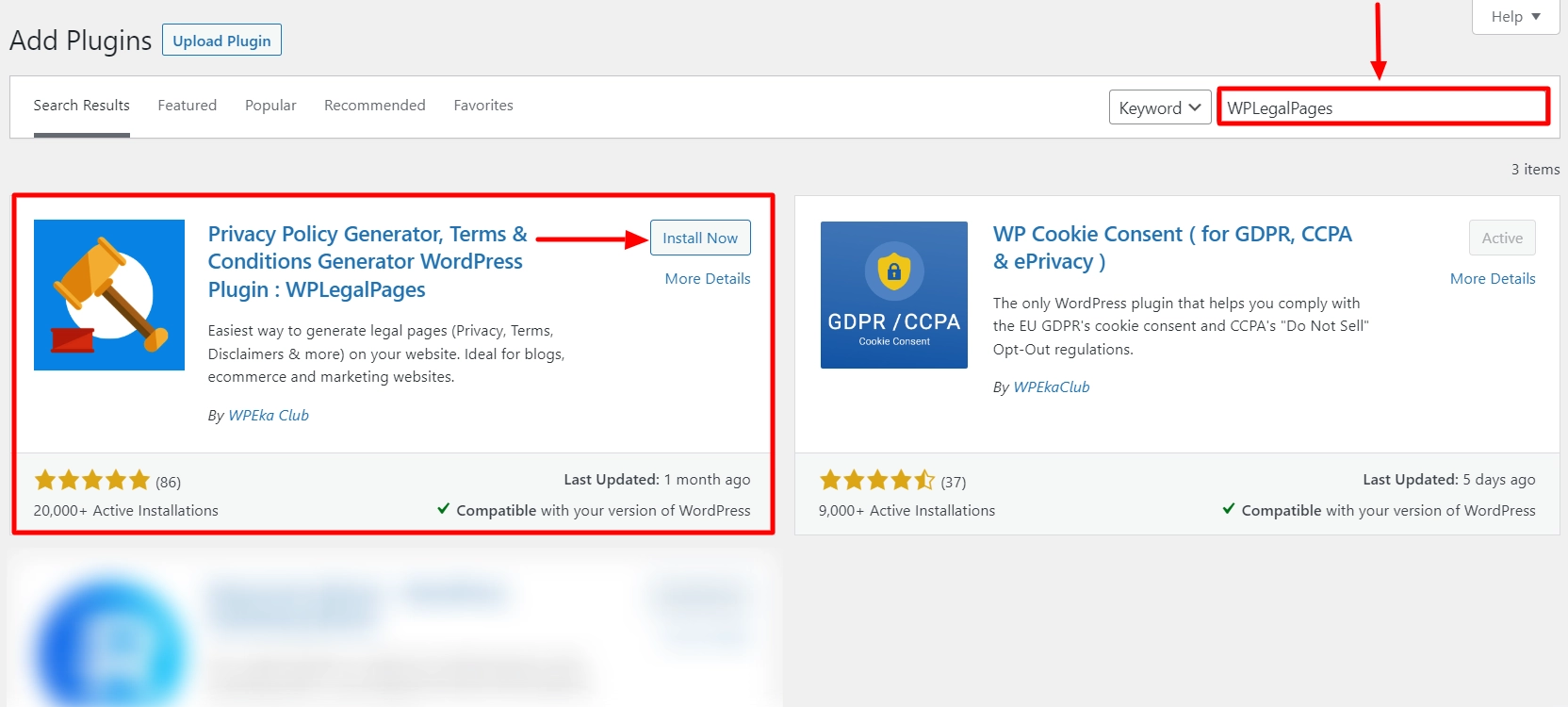Focus the plugin search input field
This screenshot has width=1568, height=707.
click(x=1382, y=107)
